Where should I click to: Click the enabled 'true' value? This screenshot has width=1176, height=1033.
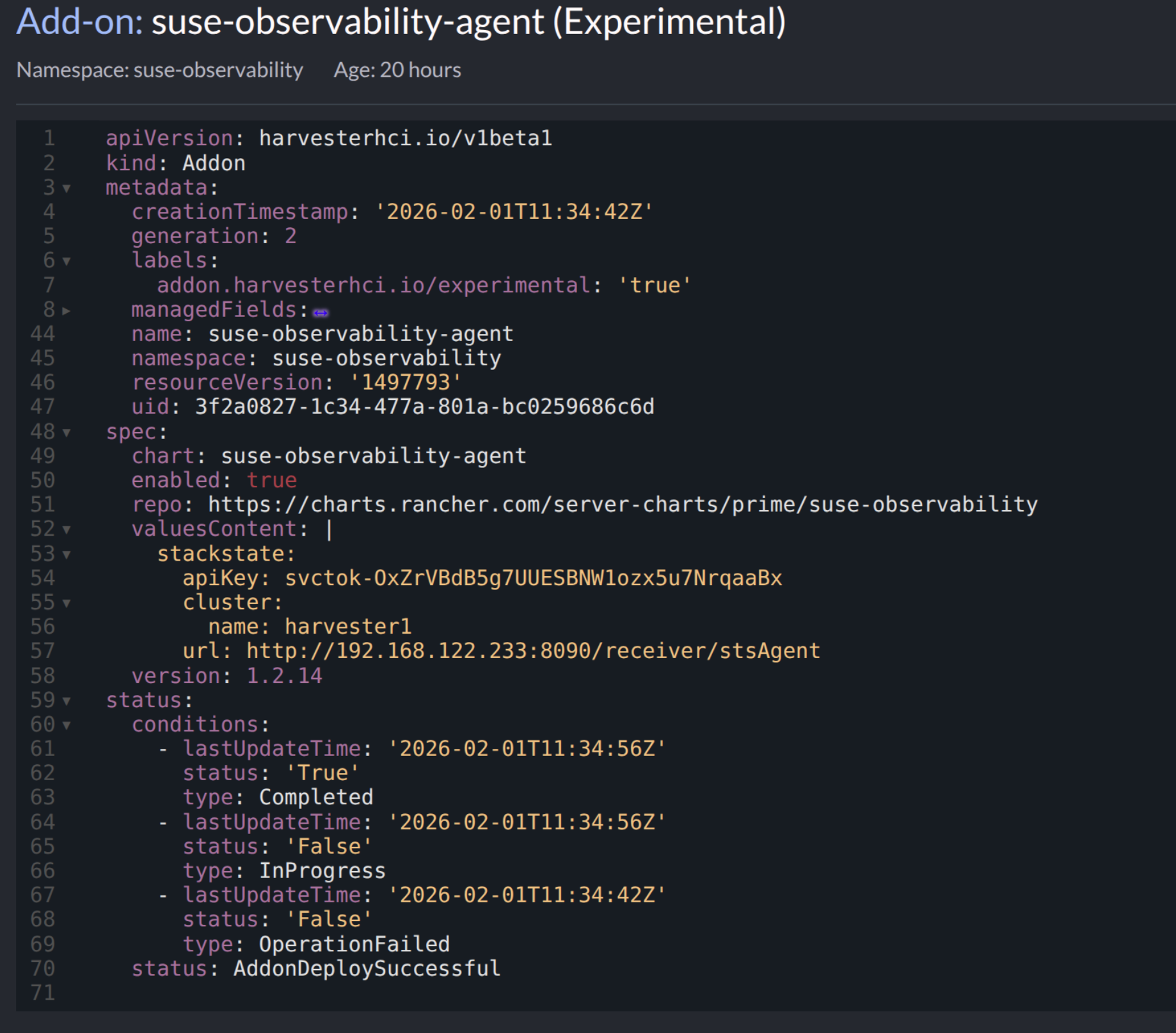272,481
